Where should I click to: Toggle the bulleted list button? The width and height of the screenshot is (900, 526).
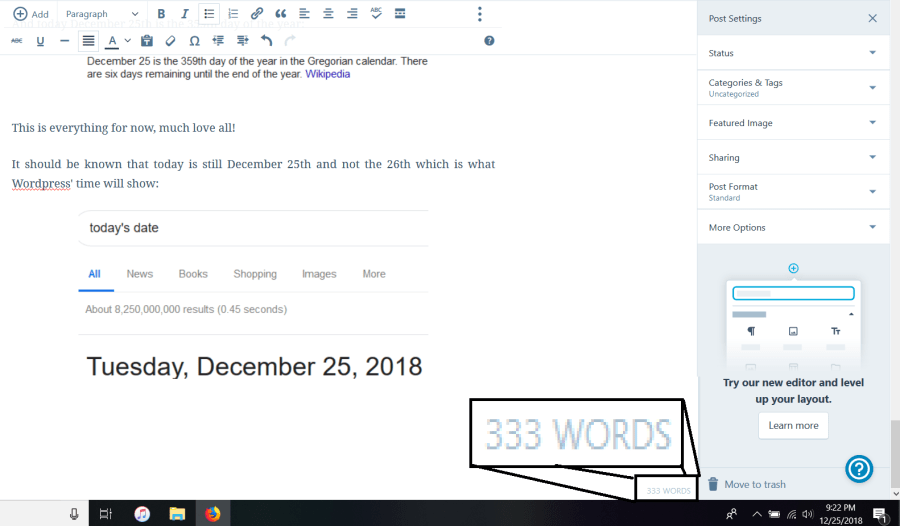209,14
